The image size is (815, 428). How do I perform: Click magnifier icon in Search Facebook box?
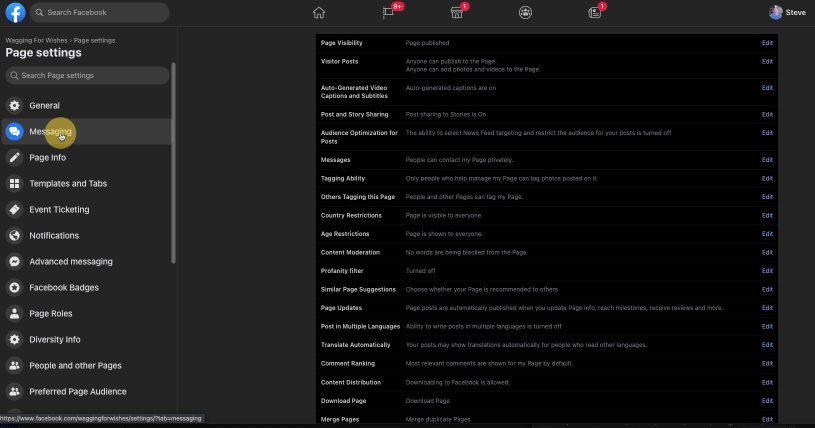40,12
